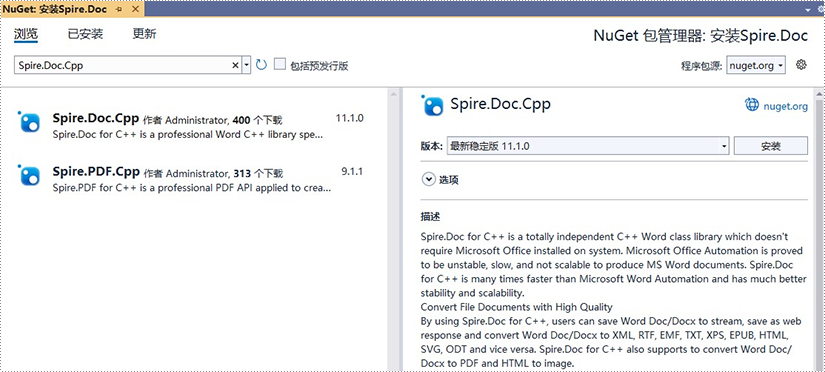The height and width of the screenshot is (372, 825).
Task: Click the Spire.Doc for C++ description line
Action: pyautogui.click(x=187, y=134)
